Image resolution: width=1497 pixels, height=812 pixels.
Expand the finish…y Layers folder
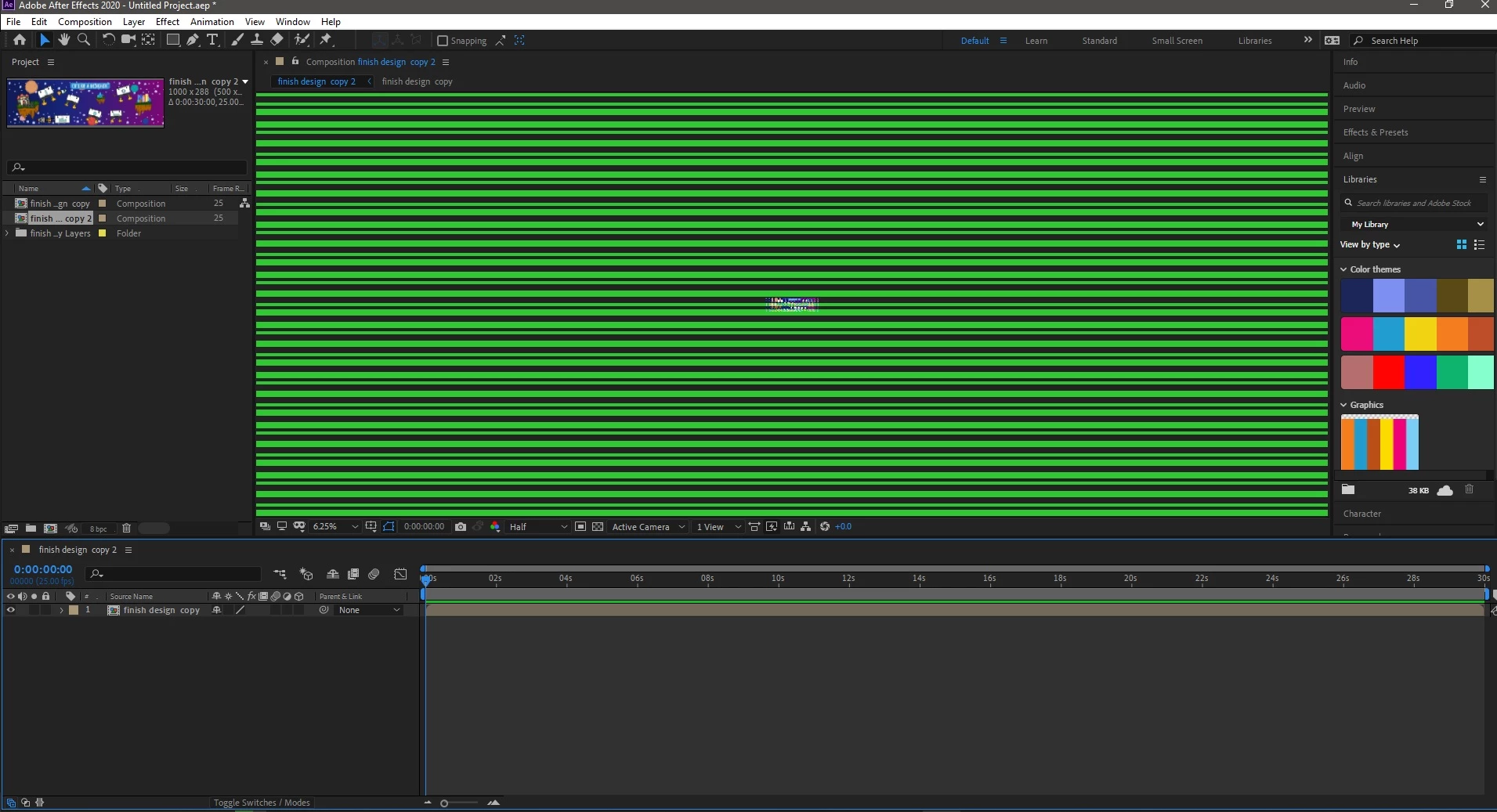[7, 233]
